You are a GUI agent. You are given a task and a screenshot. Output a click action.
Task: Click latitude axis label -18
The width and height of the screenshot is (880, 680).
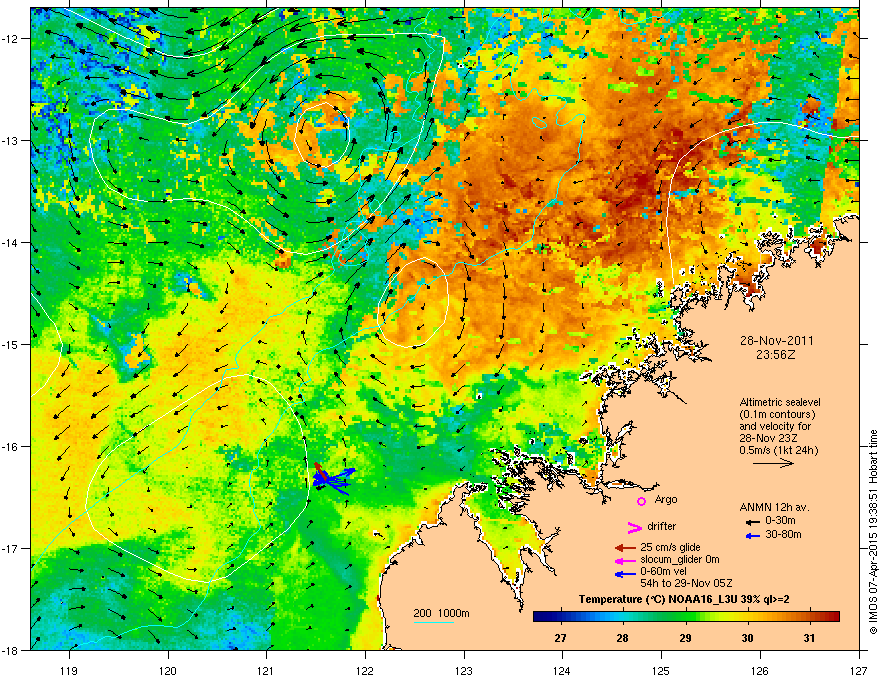tap(11, 650)
